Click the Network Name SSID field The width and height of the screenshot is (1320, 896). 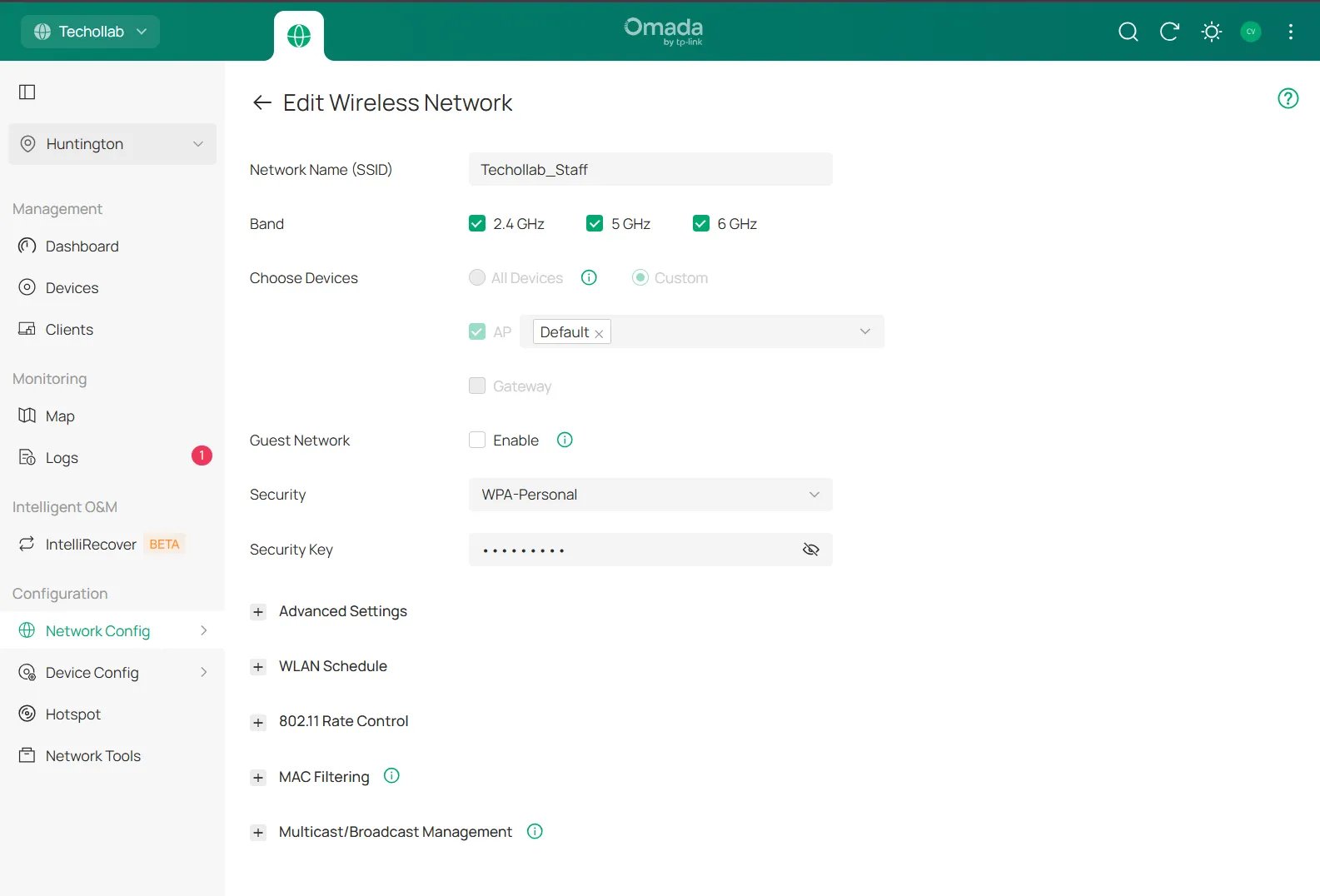pyautogui.click(x=650, y=169)
